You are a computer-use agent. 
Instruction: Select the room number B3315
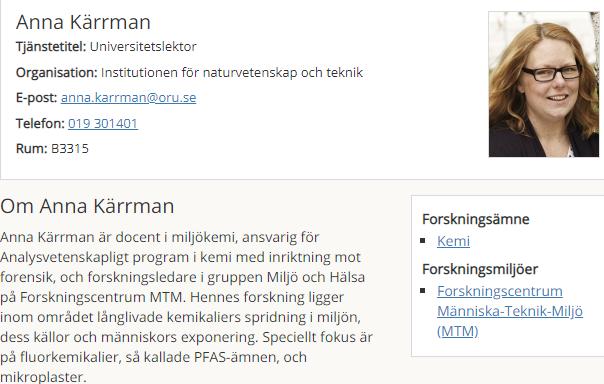pos(70,148)
